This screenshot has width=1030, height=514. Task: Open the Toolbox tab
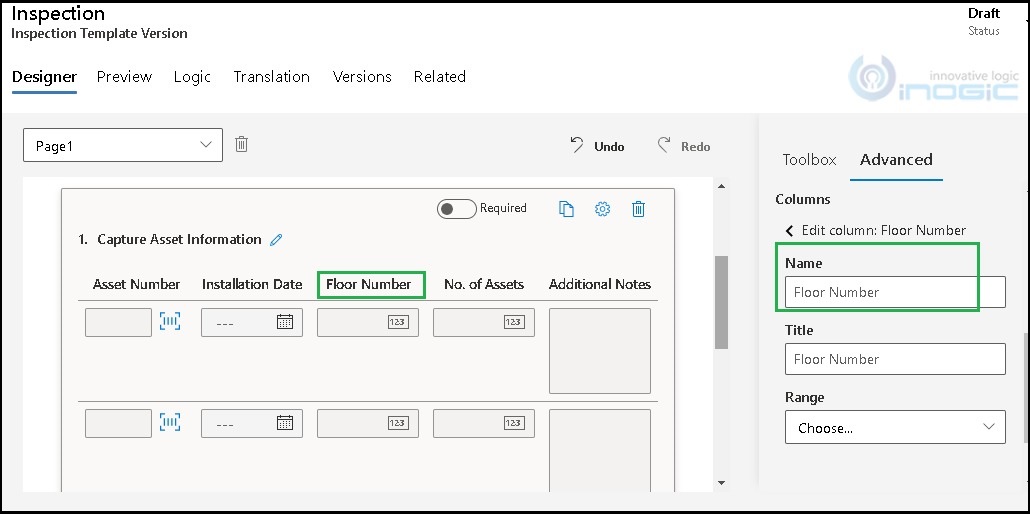[809, 160]
